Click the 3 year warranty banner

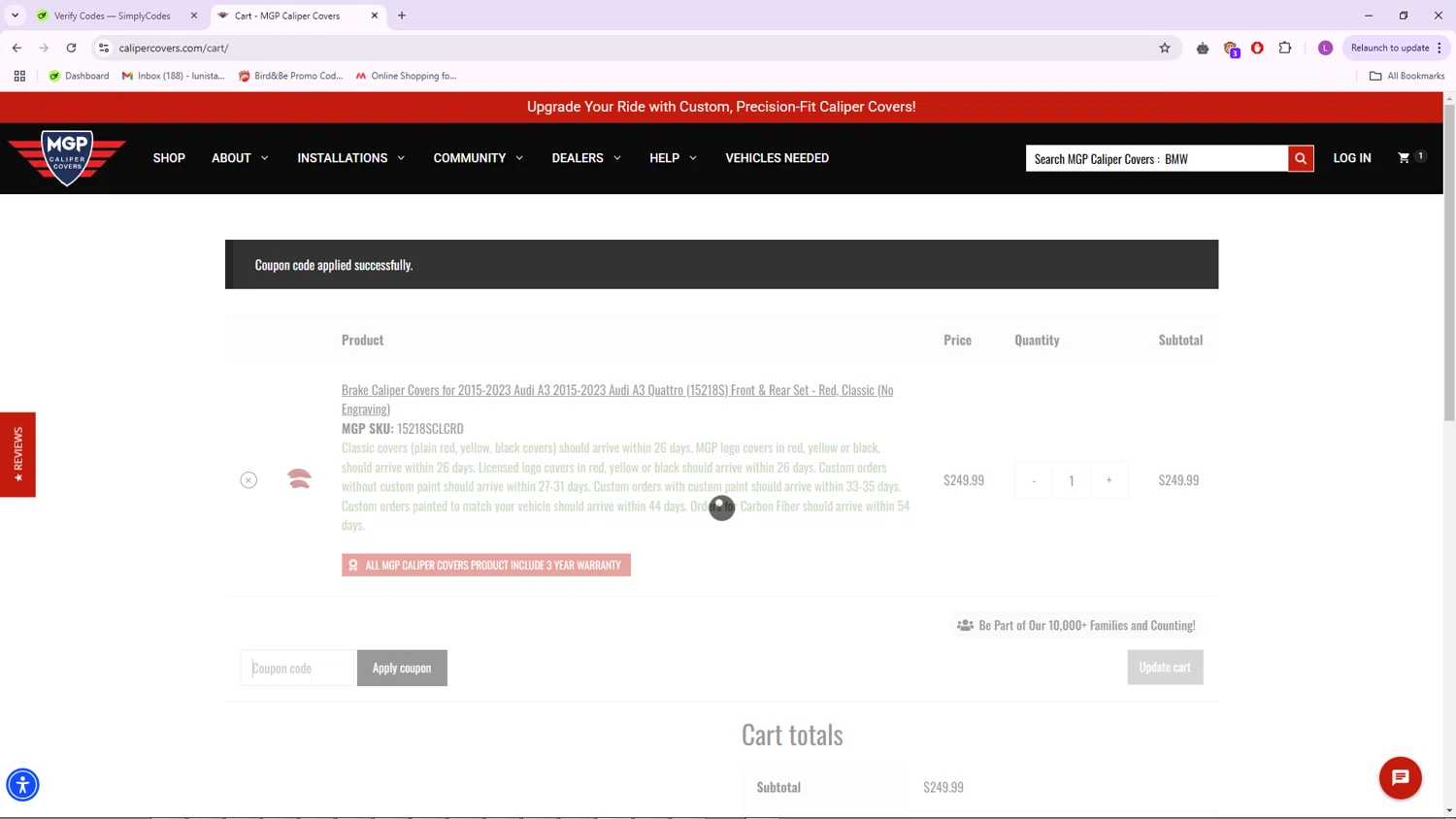(x=486, y=565)
